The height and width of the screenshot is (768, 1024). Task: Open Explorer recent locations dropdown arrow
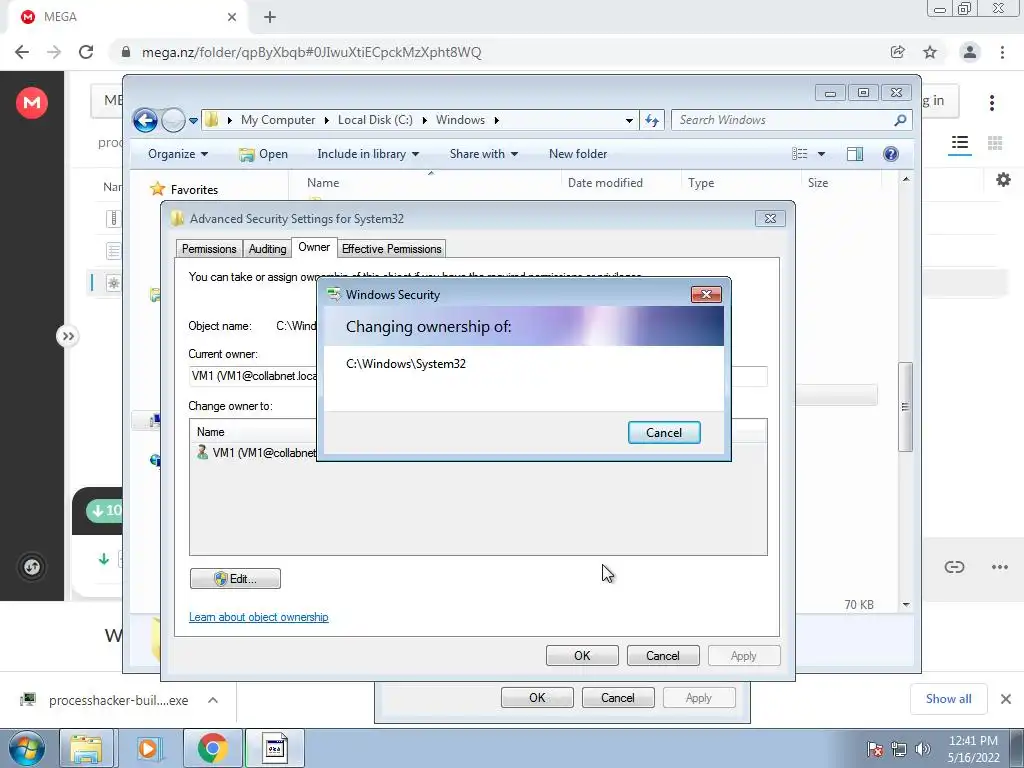pyautogui.click(x=193, y=121)
